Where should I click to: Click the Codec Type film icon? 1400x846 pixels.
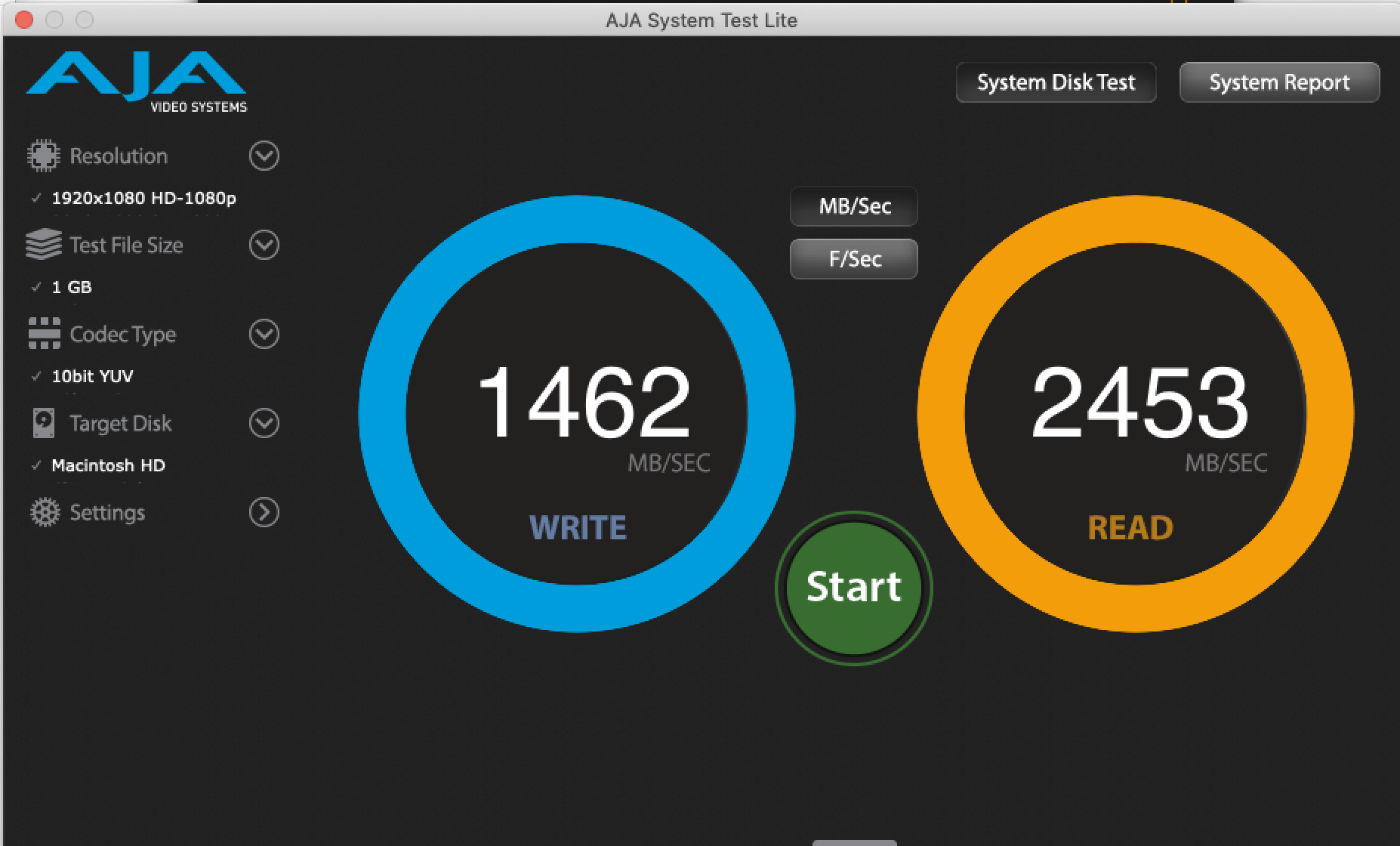(44, 334)
